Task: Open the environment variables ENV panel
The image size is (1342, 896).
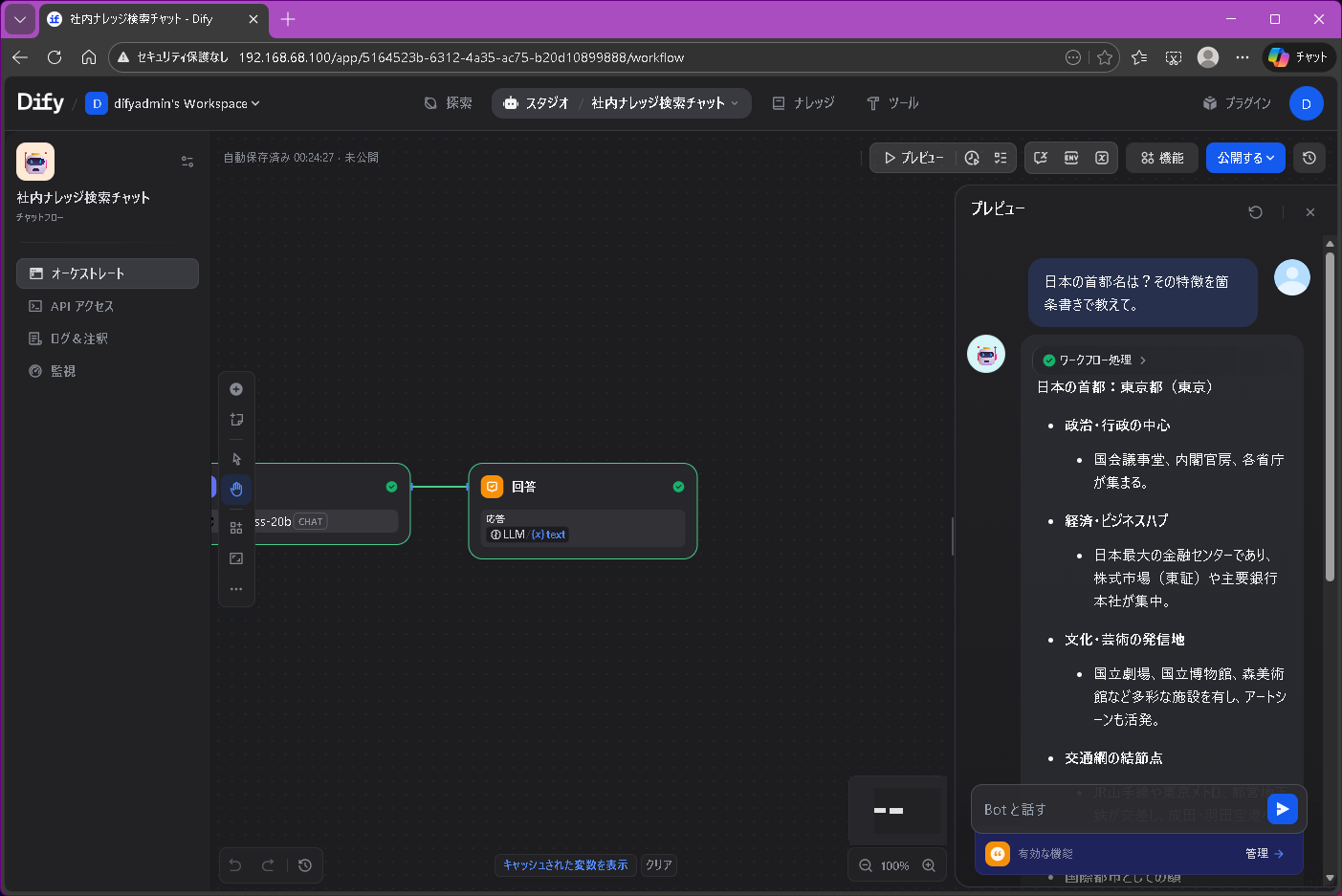Action: click(x=1071, y=158)
